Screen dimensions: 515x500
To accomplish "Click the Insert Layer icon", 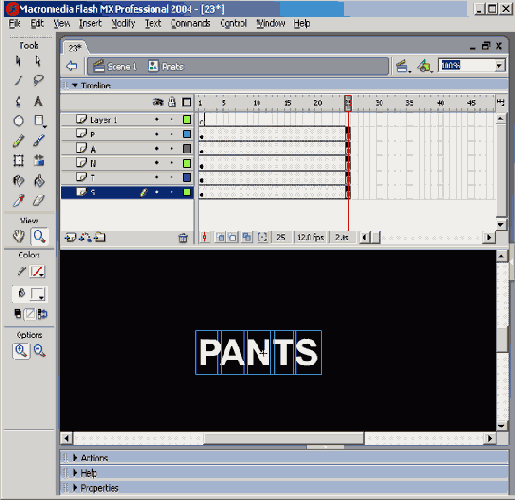I will click(x=70, y=237).
